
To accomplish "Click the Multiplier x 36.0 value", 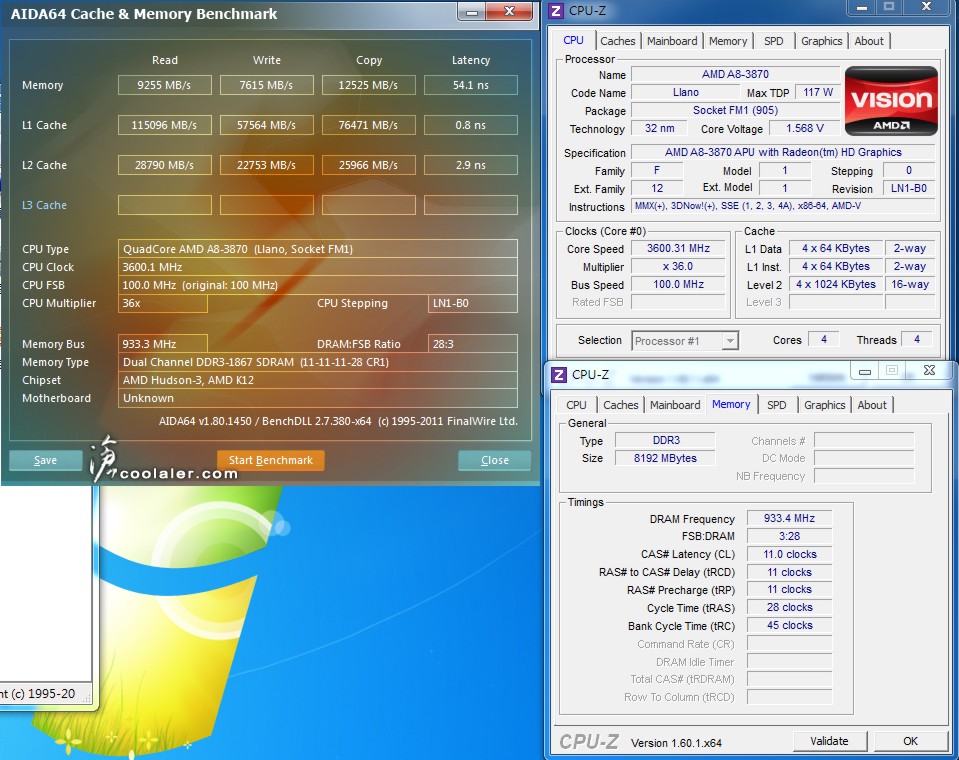I will click(678, 267).
